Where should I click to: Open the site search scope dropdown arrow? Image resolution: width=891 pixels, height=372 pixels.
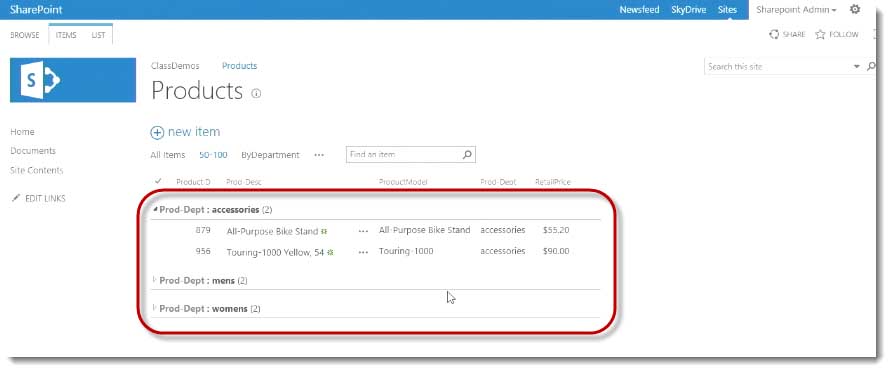(857, 67)
